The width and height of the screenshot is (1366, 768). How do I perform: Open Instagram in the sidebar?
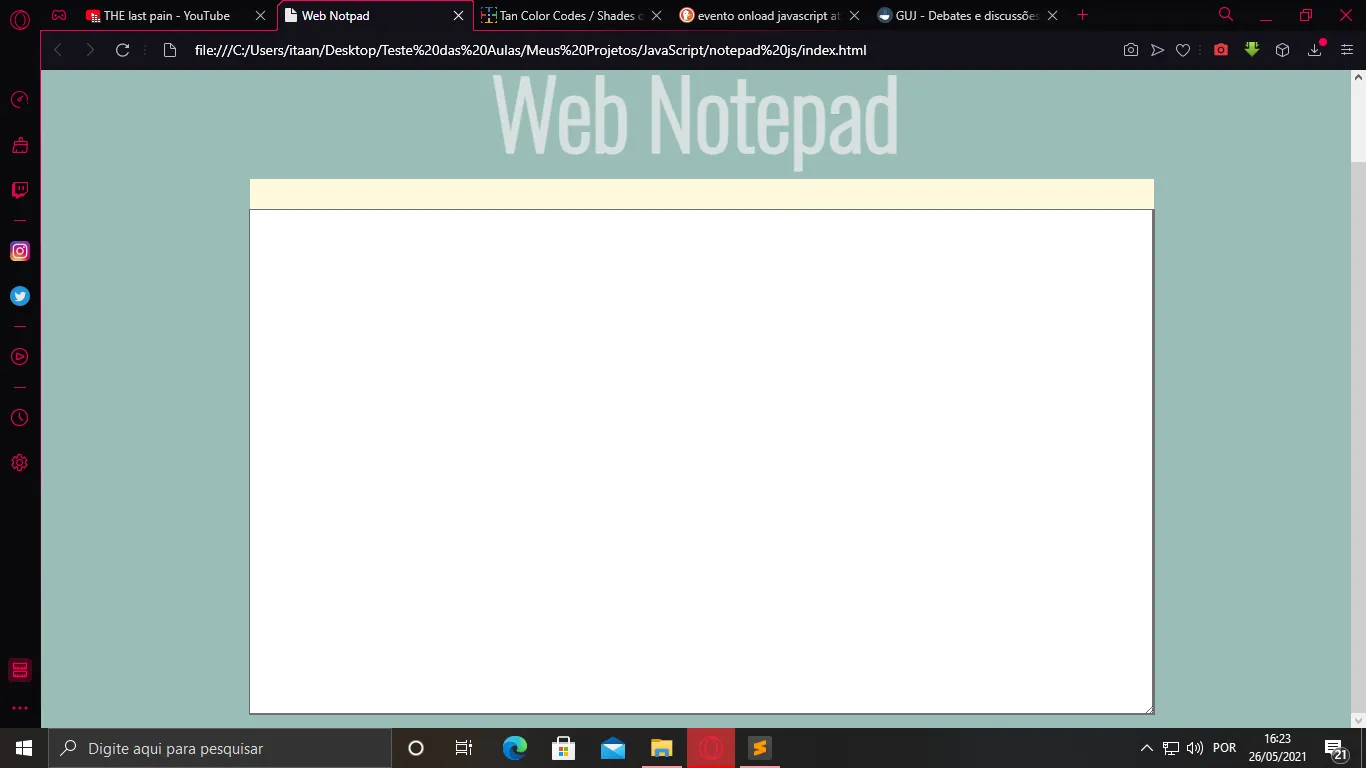19,251
